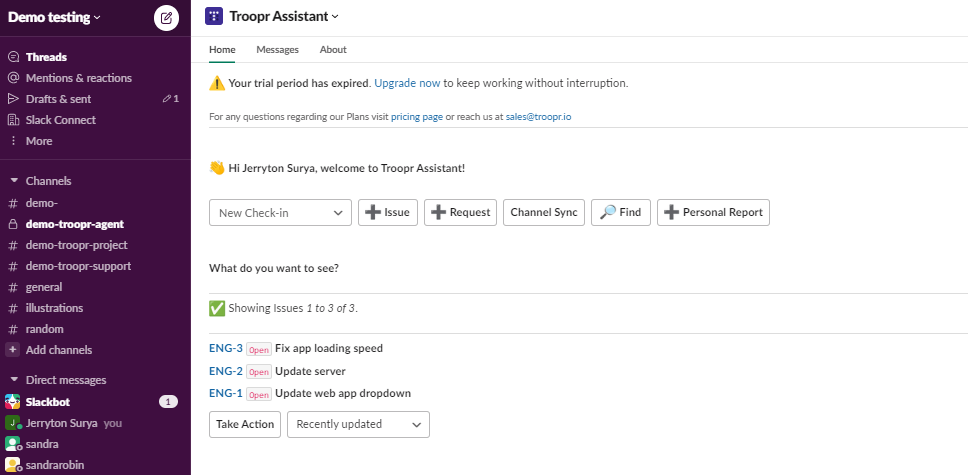Click the Troopr Assistant app logo icon
This screenshot has height=475, width=968.
[x=214, y=17]
